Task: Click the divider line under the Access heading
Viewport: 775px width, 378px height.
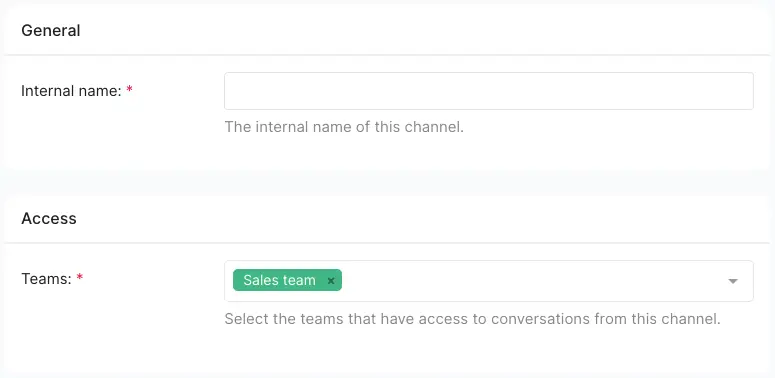Action: click(x=388, y=243)
